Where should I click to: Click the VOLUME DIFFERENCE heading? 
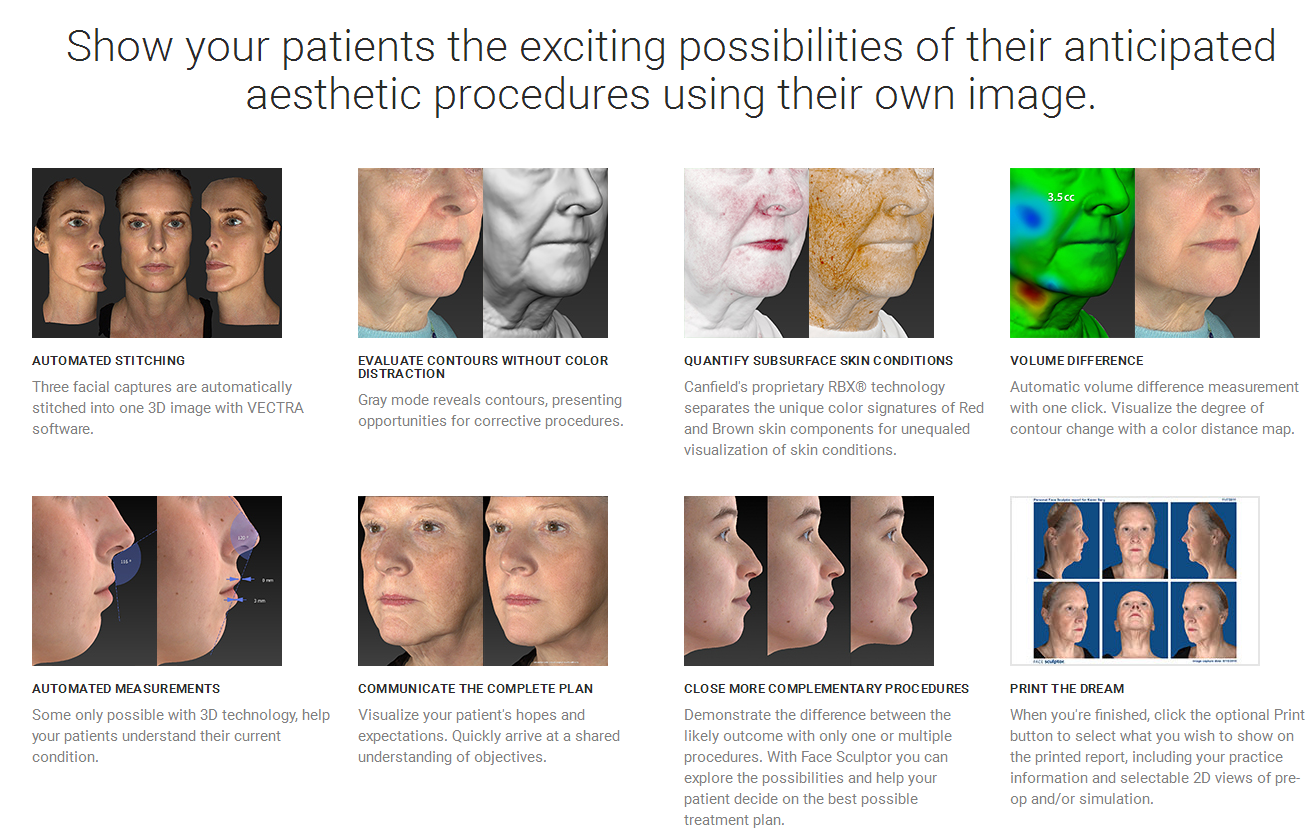(x=1076, y=361)
